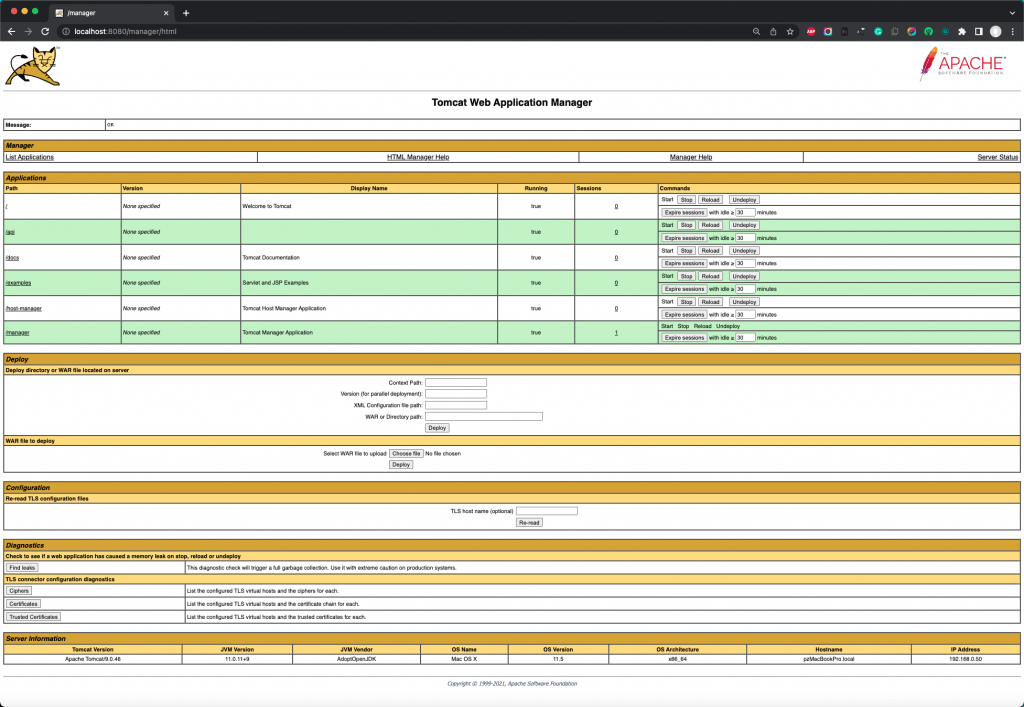Image resolution: width=1024 pixels, height=707 pixels.
Task: Open the green Grammarly extension icon
Action: 878,31
